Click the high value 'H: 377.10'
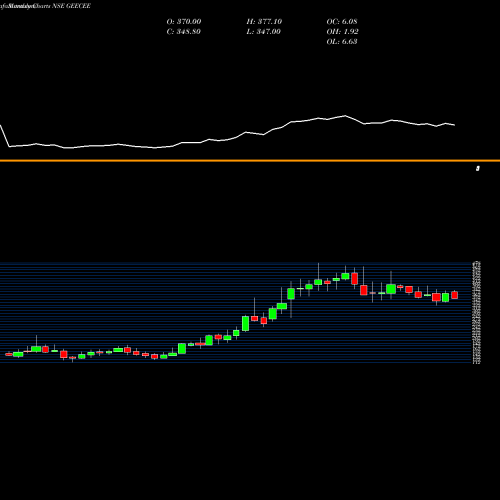Screen dimensions: 500x500 (x=264, y=21)
